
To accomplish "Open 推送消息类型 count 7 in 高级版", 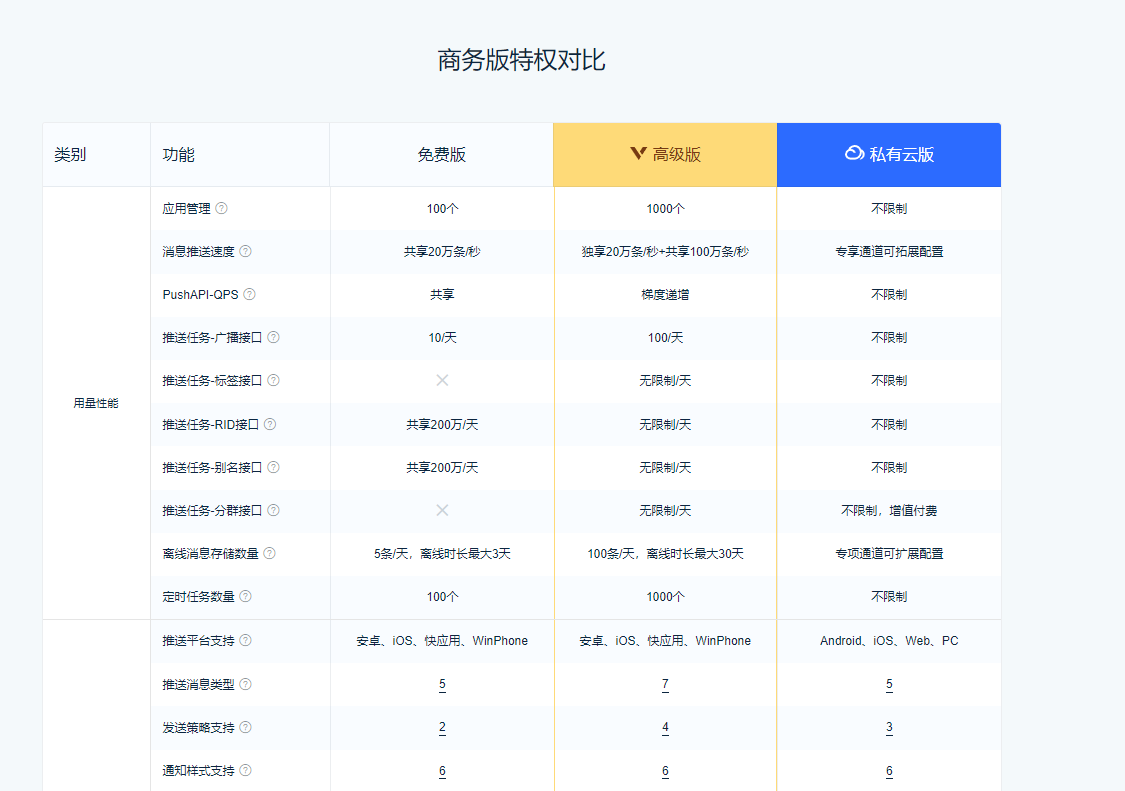I will (665, 684).
